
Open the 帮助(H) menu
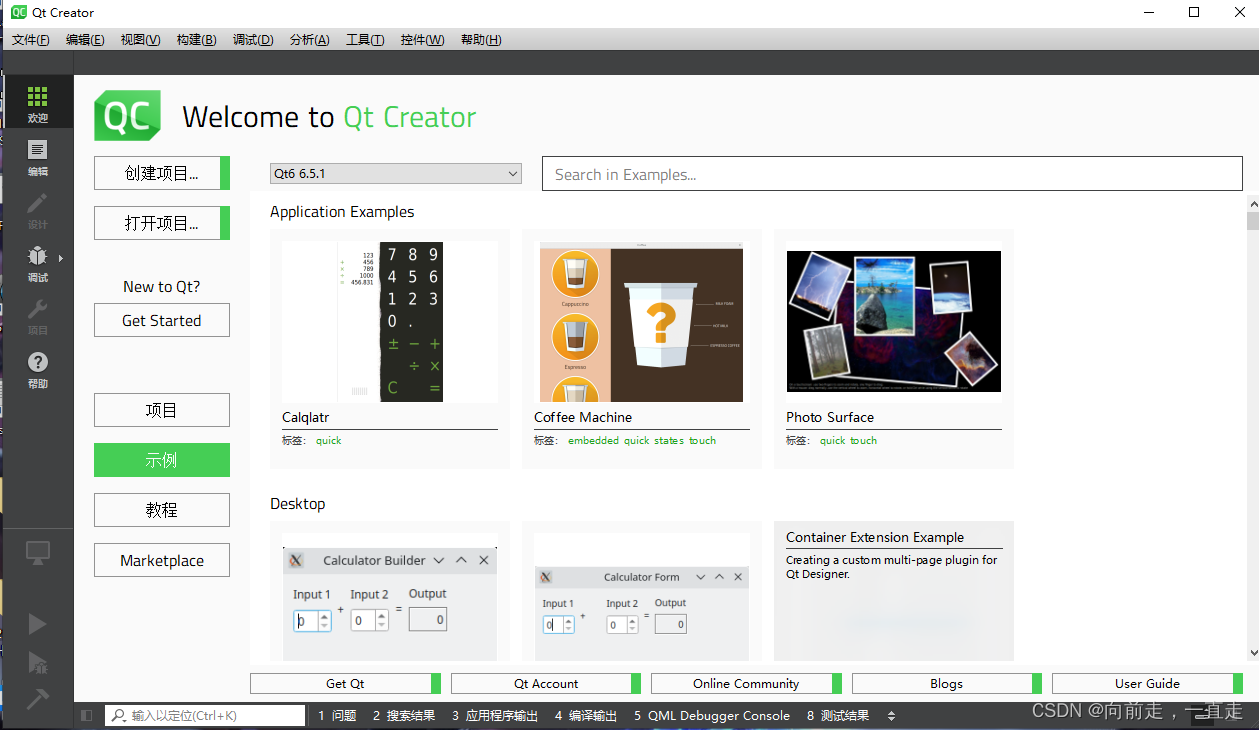tap(481, 39)
